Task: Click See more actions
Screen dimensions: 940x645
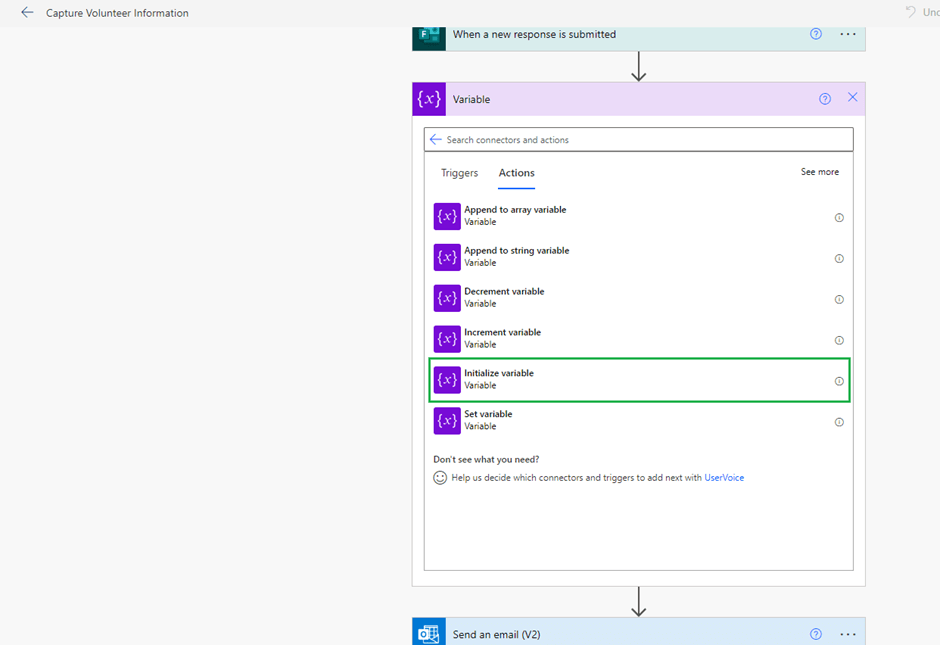Action: point(819,172)
